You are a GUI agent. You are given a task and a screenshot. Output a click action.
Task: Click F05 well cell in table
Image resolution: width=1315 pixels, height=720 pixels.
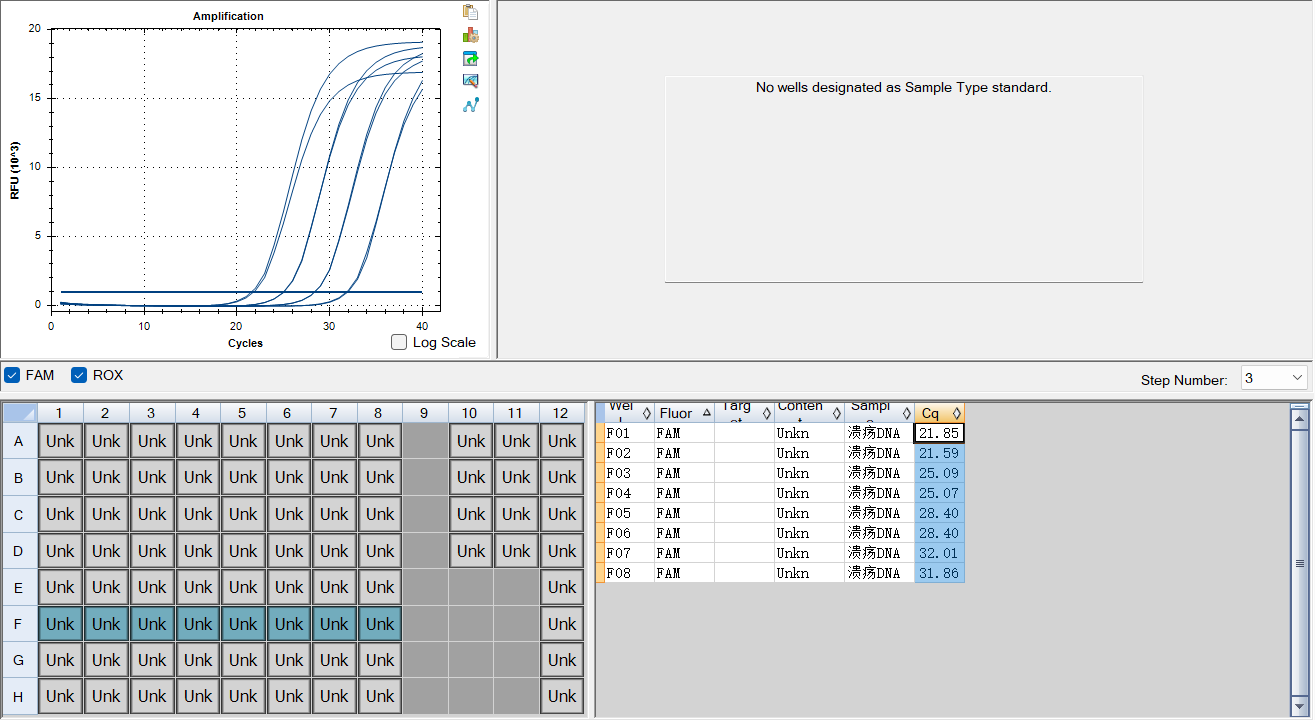tap(629, 513)
